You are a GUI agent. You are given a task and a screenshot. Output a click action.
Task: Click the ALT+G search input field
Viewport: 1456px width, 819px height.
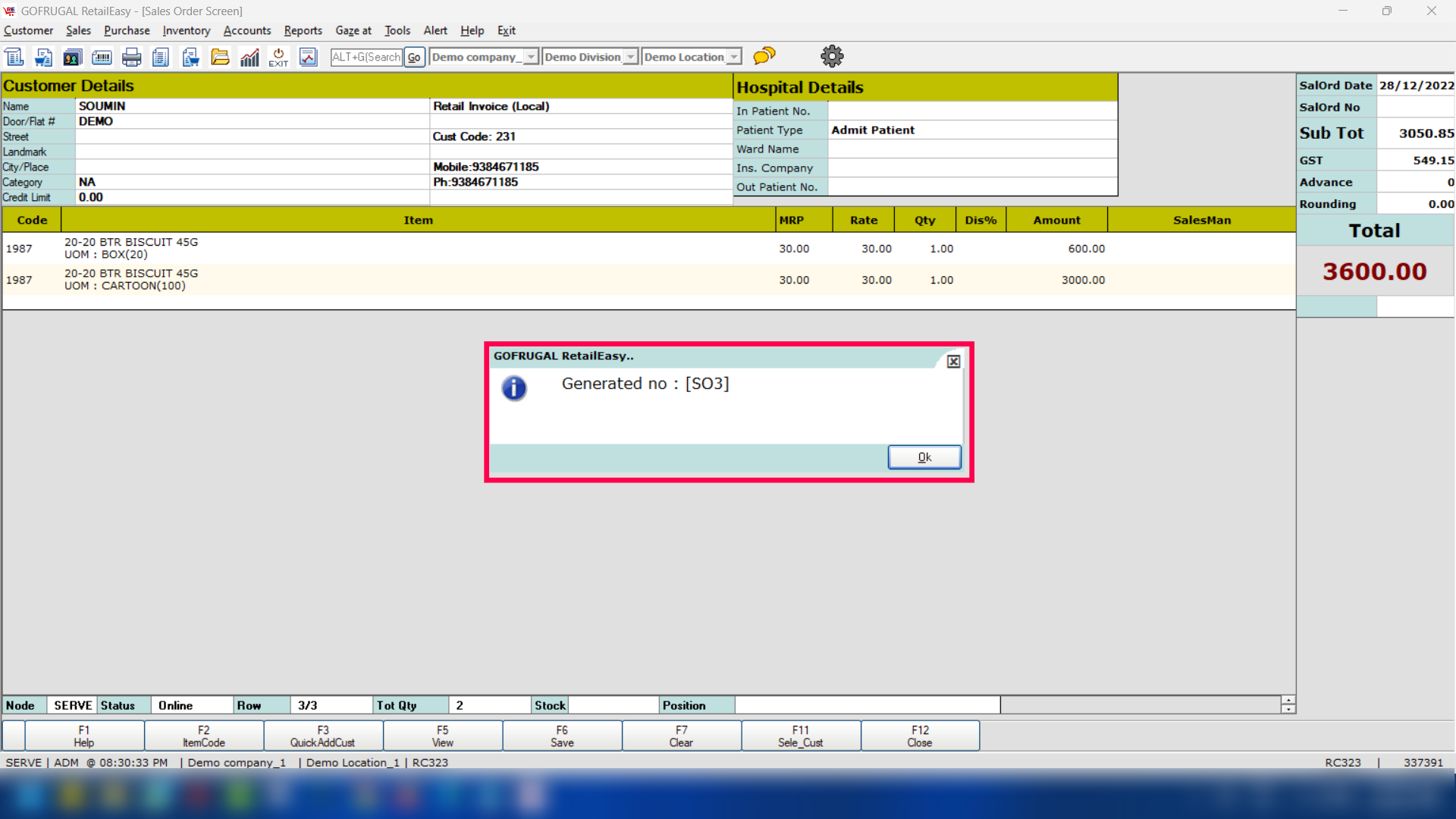(x=366, y=57)
